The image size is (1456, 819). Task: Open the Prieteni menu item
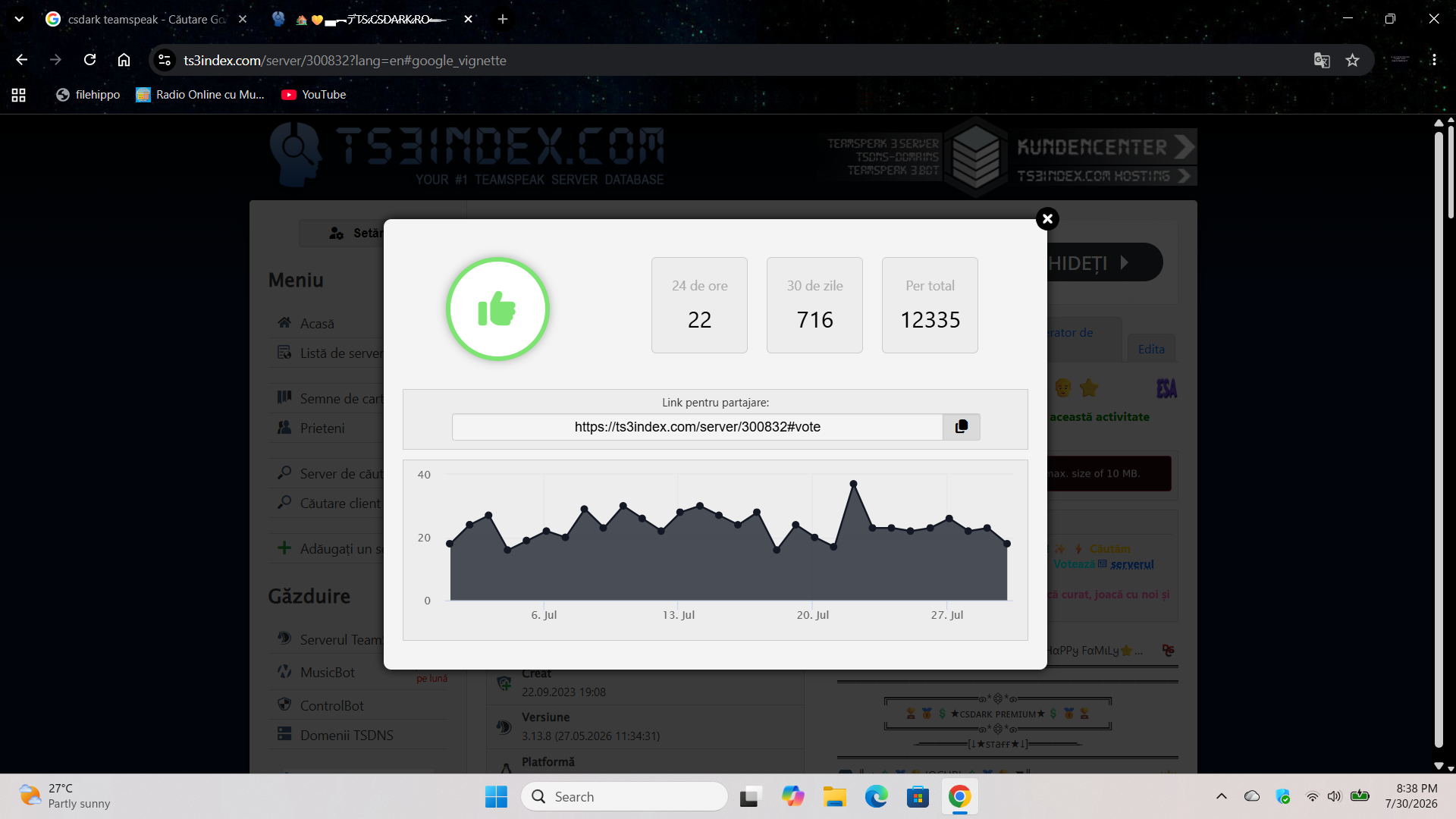pyautogui.click(x=322, y=428)
